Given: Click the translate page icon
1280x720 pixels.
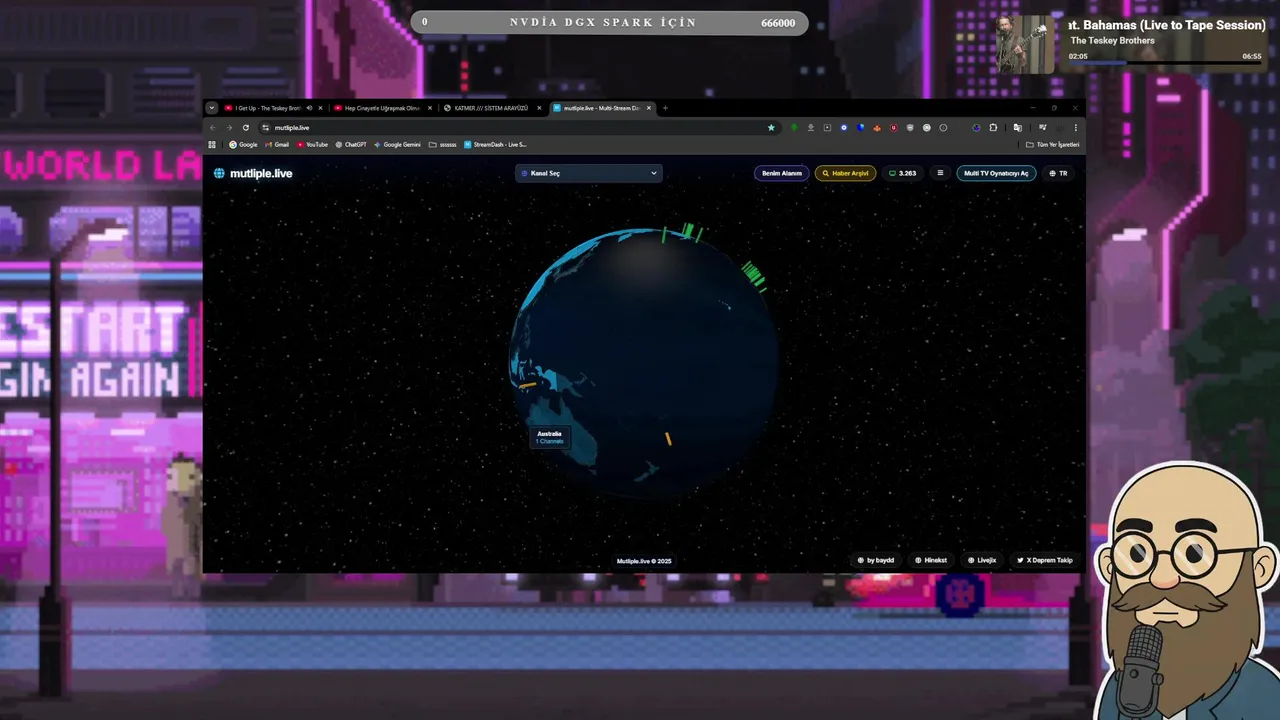Looking at the screenshot, I should [x=1018, y=128].
